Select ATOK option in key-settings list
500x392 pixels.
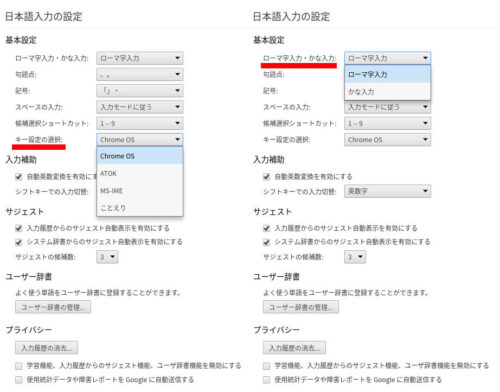[x=140, y=173]
